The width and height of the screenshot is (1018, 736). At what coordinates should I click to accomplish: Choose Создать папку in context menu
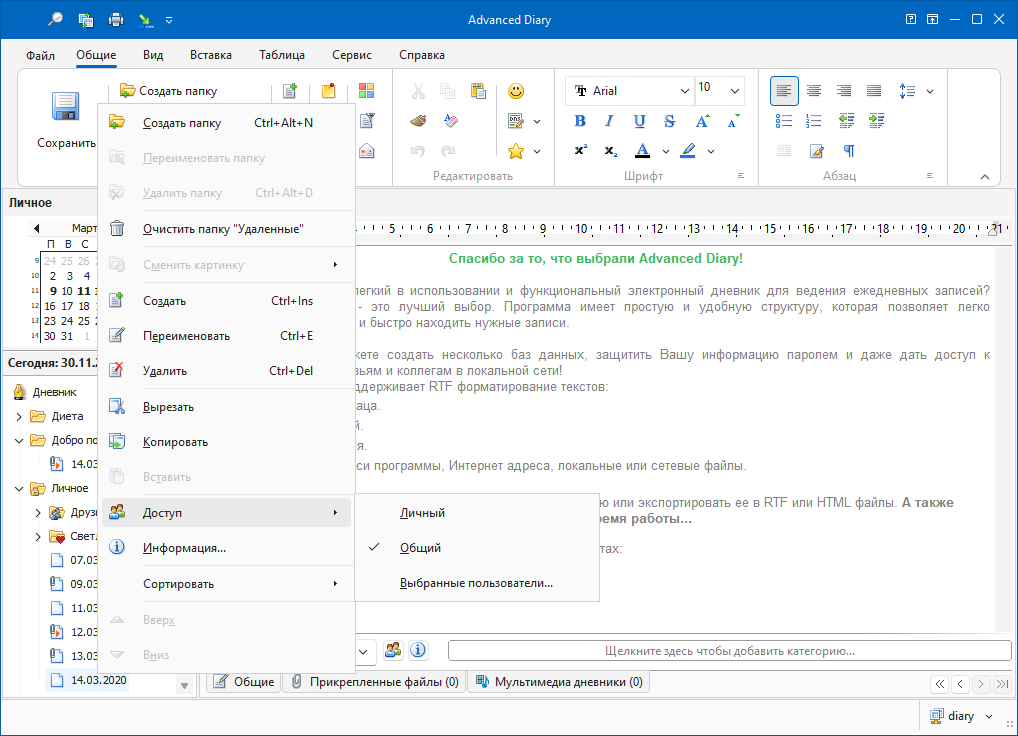tap(227, 123)
